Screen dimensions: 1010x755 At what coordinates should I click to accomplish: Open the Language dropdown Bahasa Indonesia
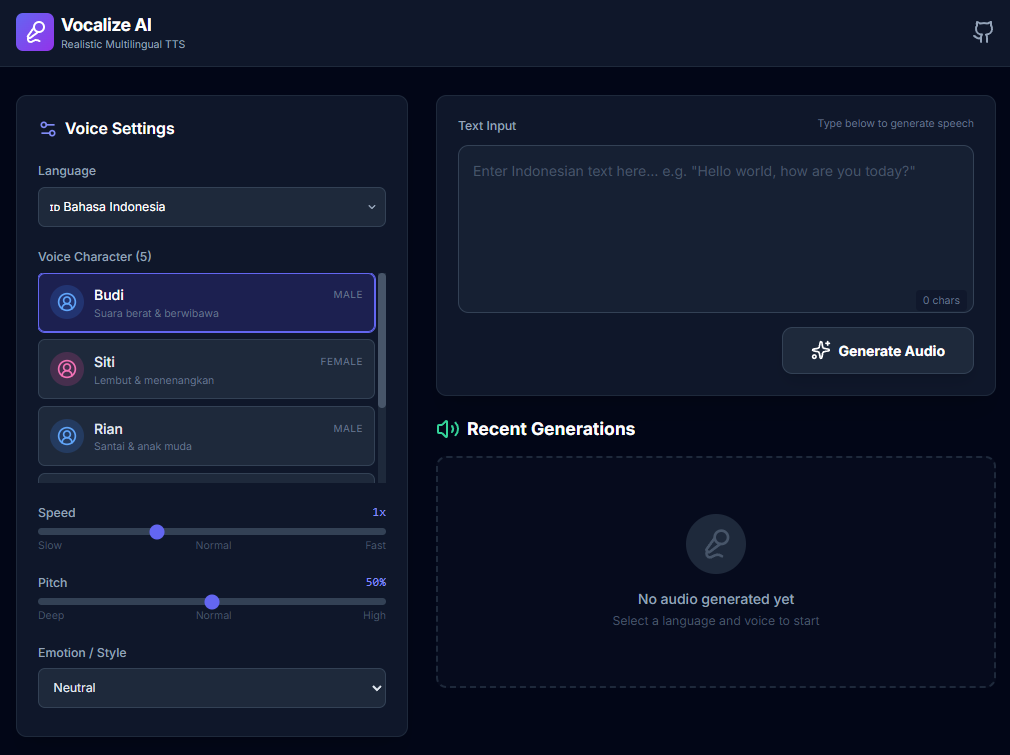tap(212, 207)
